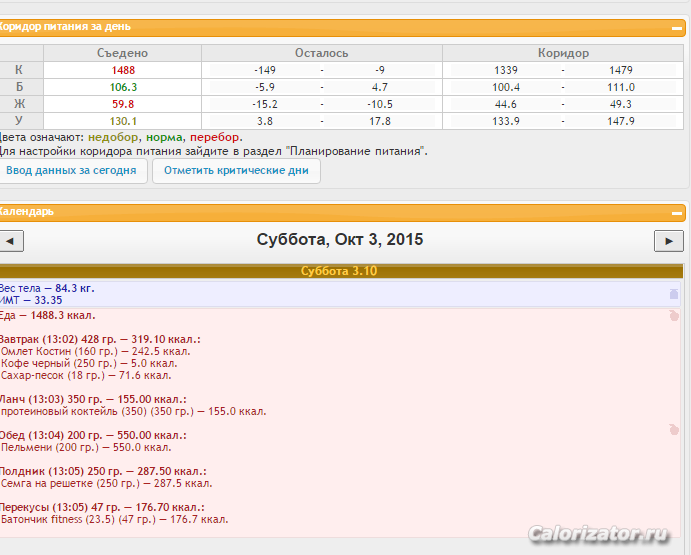691x555 pixels.
Task: Click the apple icon next to the Обед entry
Action: tap(674, 429)
